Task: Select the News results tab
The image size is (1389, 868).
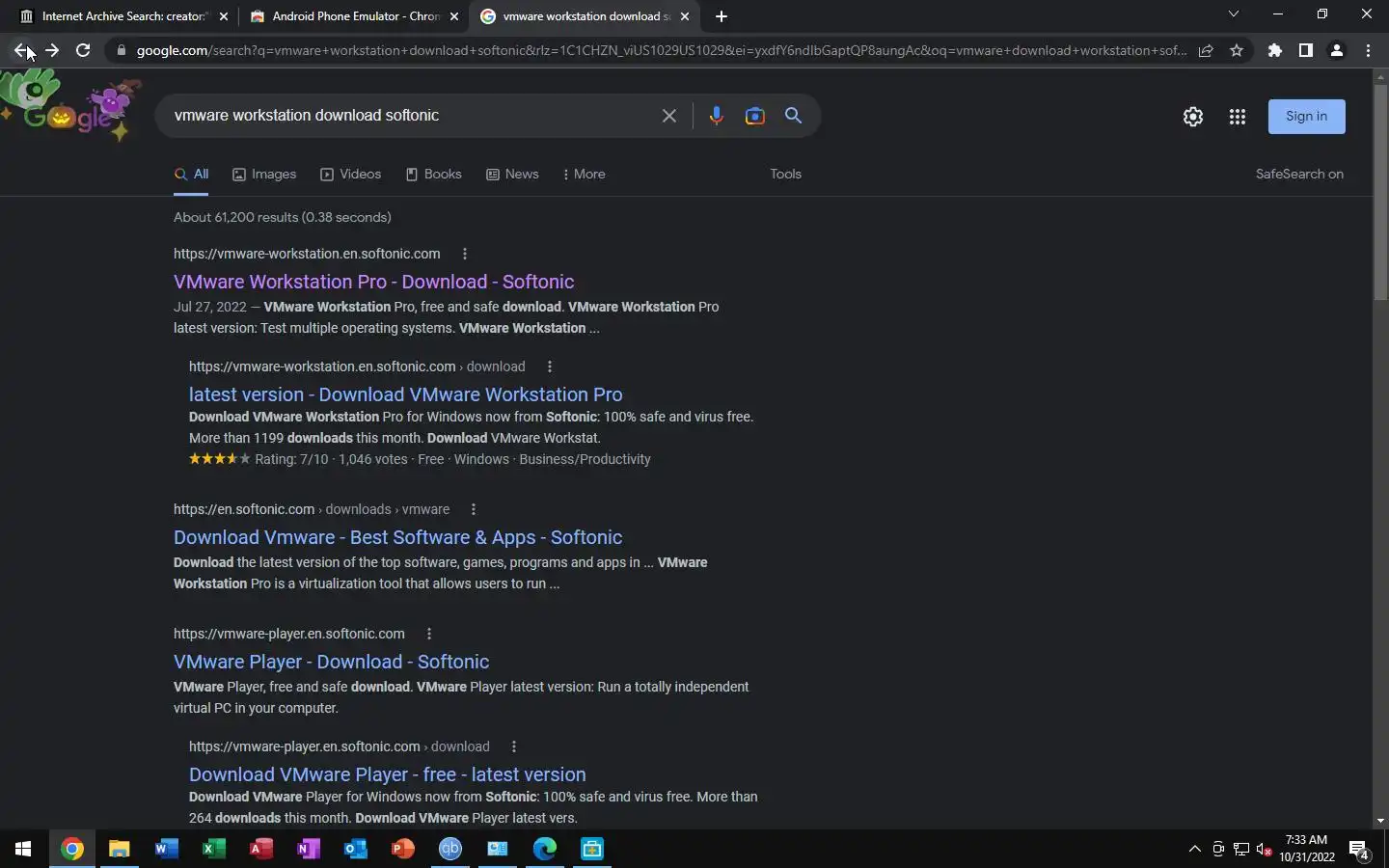Action: point(512,175)
